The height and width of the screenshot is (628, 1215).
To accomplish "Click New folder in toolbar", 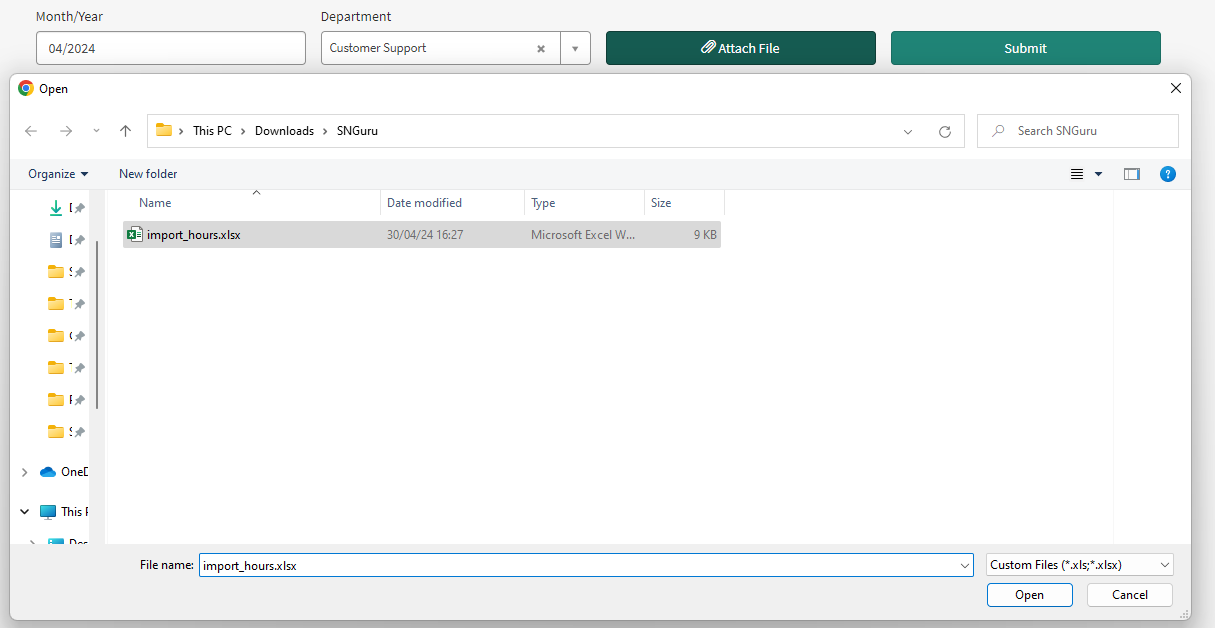I will pos(148,174).
